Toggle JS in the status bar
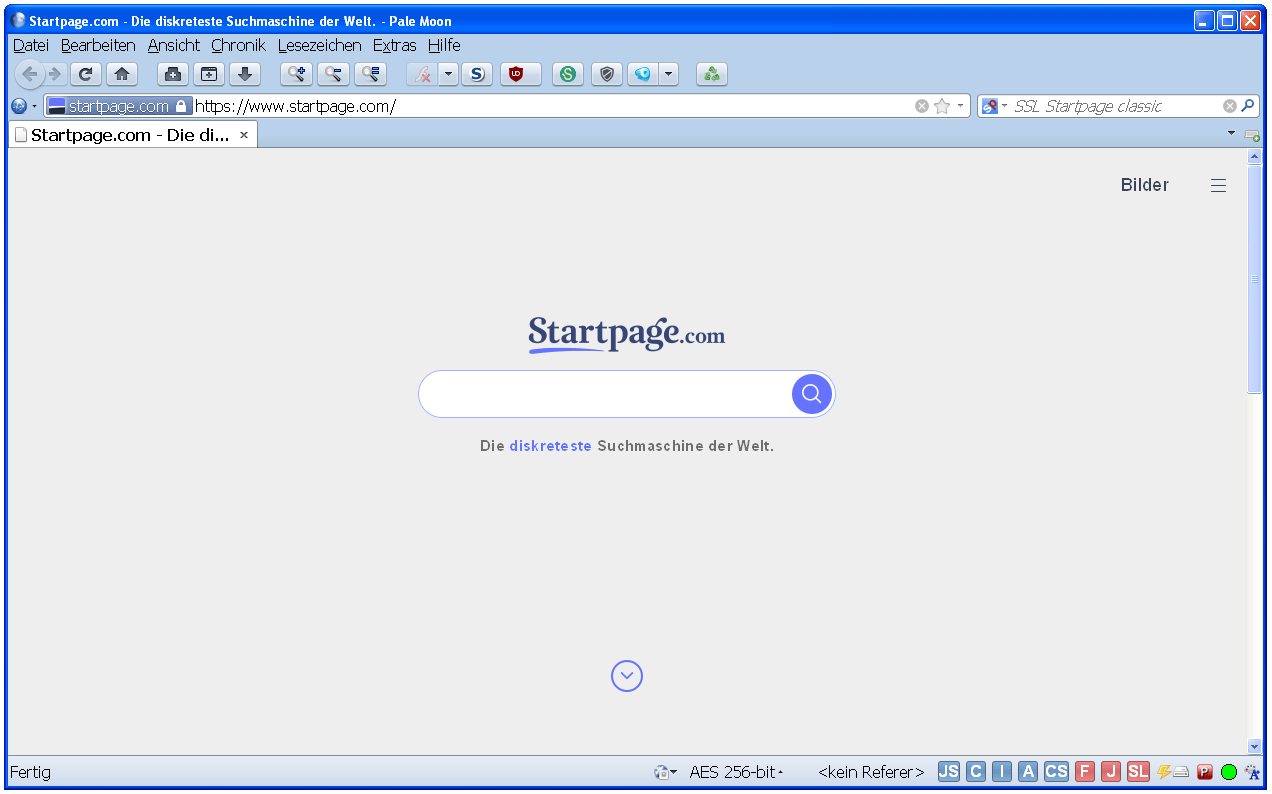The image size is (1272, 794). coord(949,772)
